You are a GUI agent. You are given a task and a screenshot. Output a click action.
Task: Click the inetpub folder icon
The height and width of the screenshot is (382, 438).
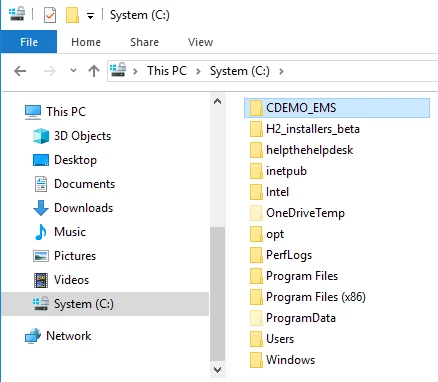click(256, 171)
